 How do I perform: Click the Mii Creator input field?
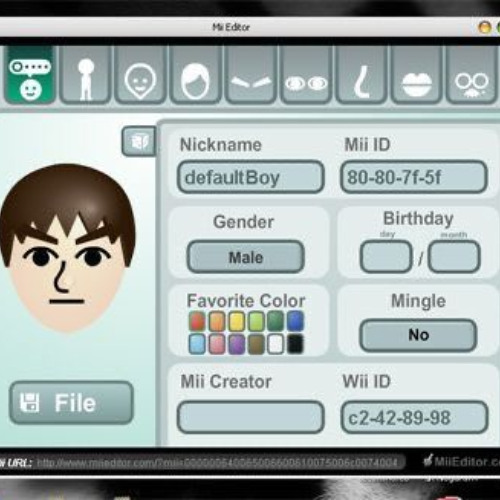click(x=251, y=417)
